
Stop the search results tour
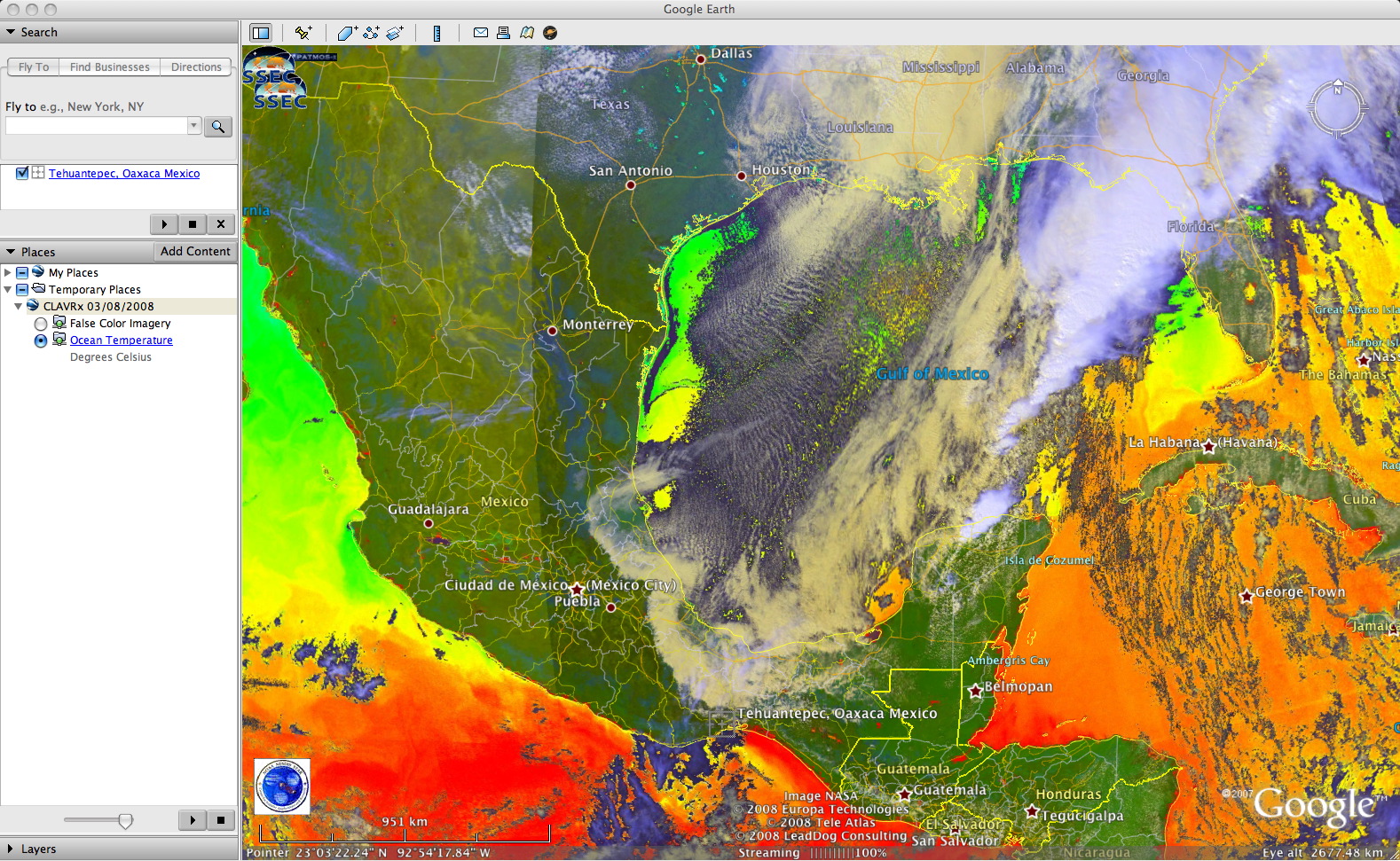193,224
